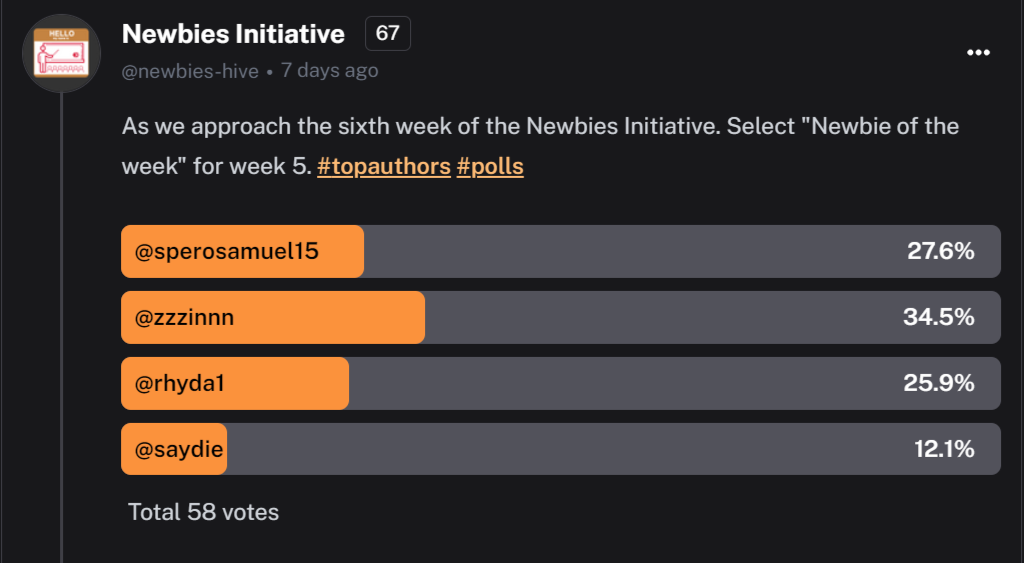Open the @newbies-hive handle profile
This screenshot has height=563, width=1024.
(190, 71)
